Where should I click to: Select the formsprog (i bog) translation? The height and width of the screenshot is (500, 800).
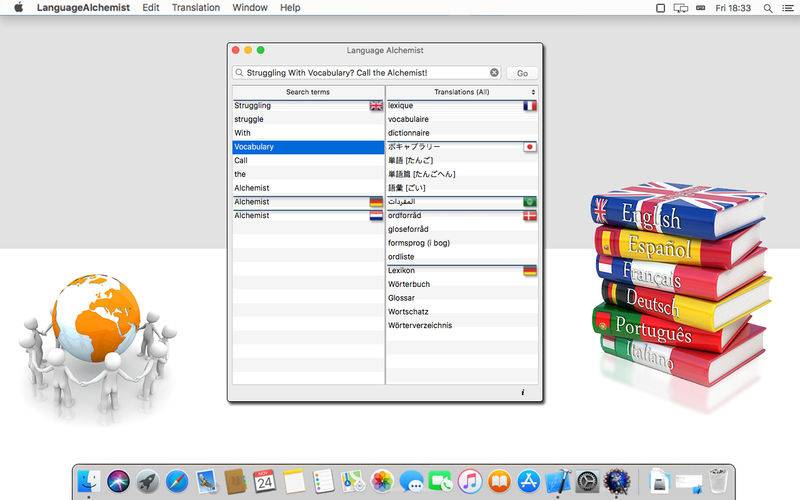coord(462,243)
